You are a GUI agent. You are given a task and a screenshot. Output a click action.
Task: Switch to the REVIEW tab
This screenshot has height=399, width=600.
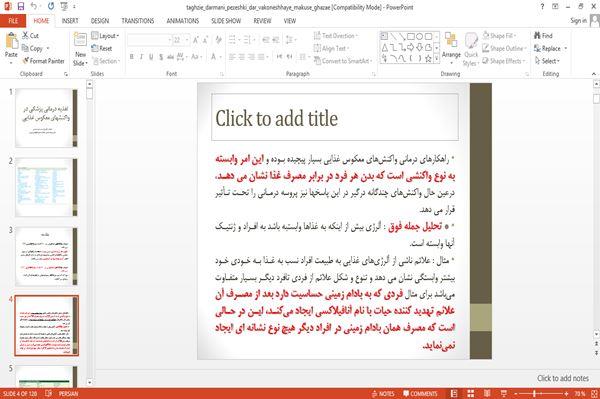(262, 21)
